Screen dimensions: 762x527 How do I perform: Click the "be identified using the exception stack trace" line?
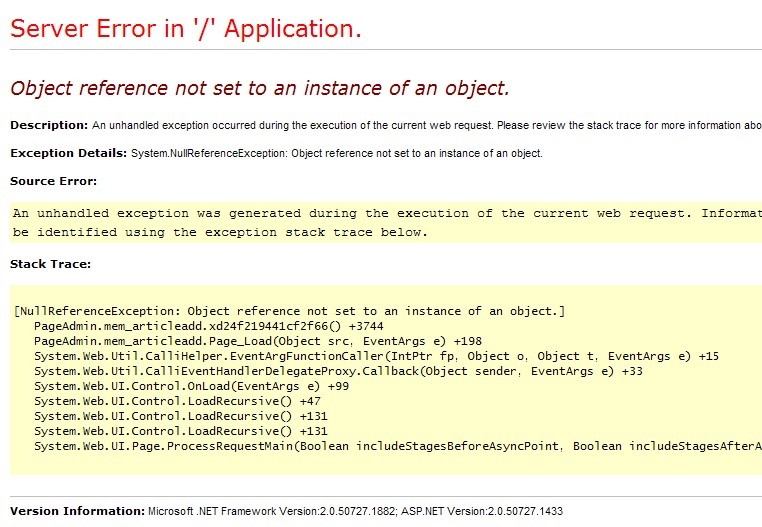[220, 232]
